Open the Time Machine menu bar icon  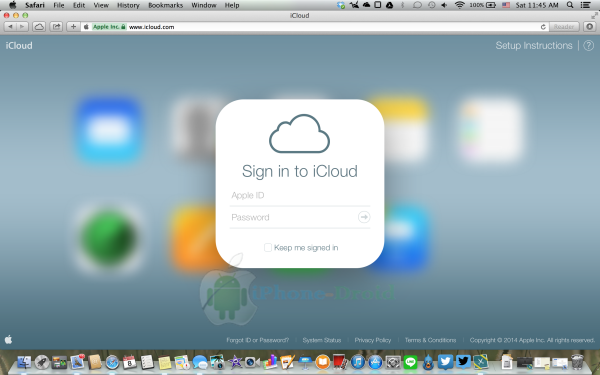pos(432,5)
